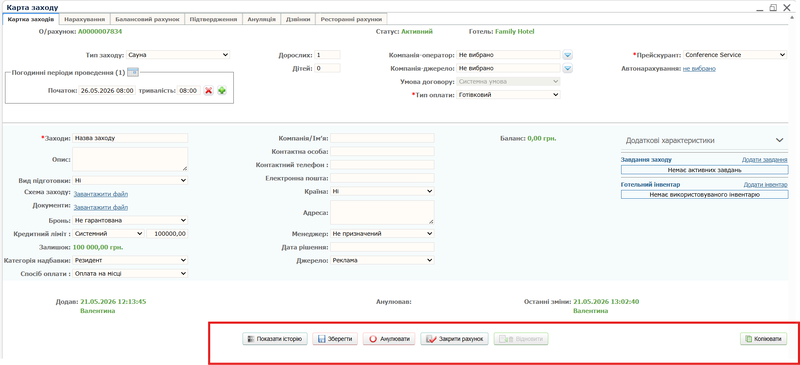This screenshot has height=365, width=800.
Task: Focus the Адреса text area
Action: tap(382, 212)
